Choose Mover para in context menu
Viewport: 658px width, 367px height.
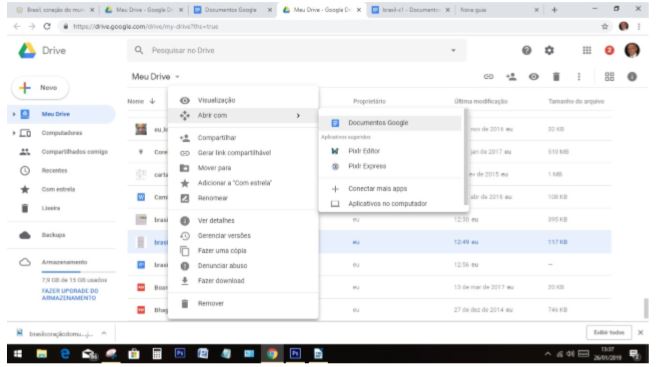coord(243,168)
